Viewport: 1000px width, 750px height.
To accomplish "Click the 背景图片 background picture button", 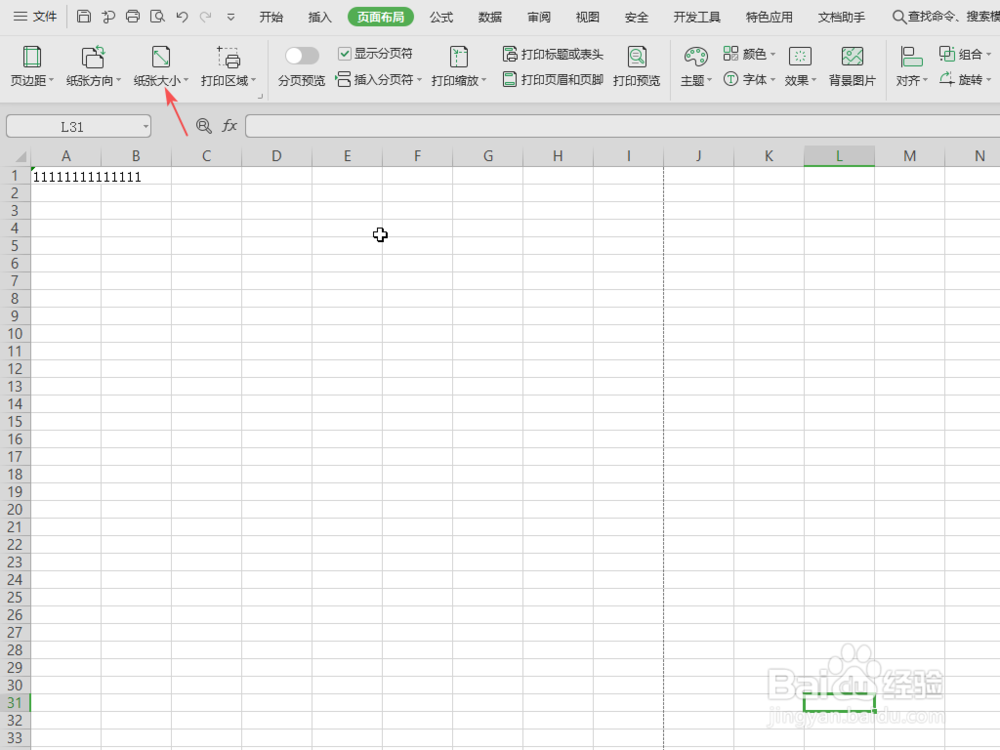I will (x=852, y=66).
